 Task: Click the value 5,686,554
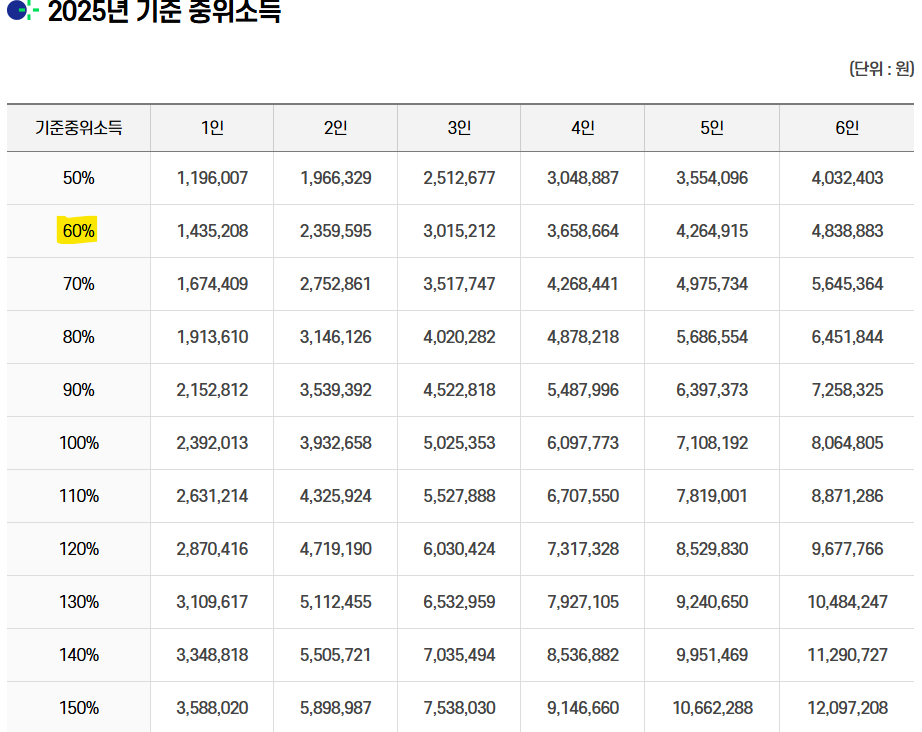point(712,337)
